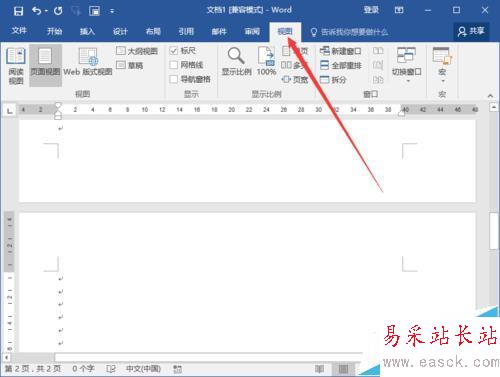Viewport: 500px width, 377px height.
Task: Click 全部重排 arrange all
Action: 341,65
